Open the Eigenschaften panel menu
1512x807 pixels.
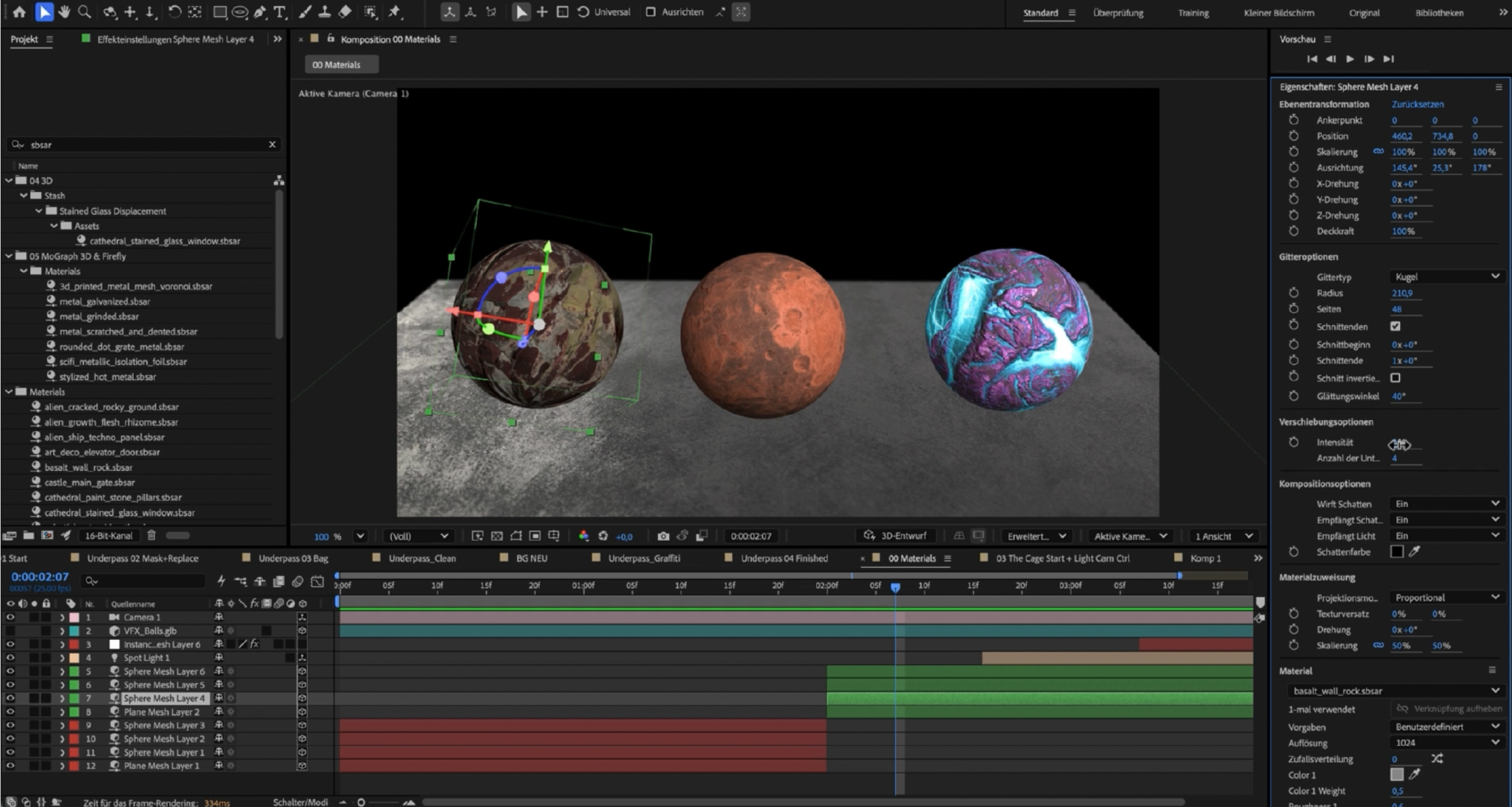1499,87
